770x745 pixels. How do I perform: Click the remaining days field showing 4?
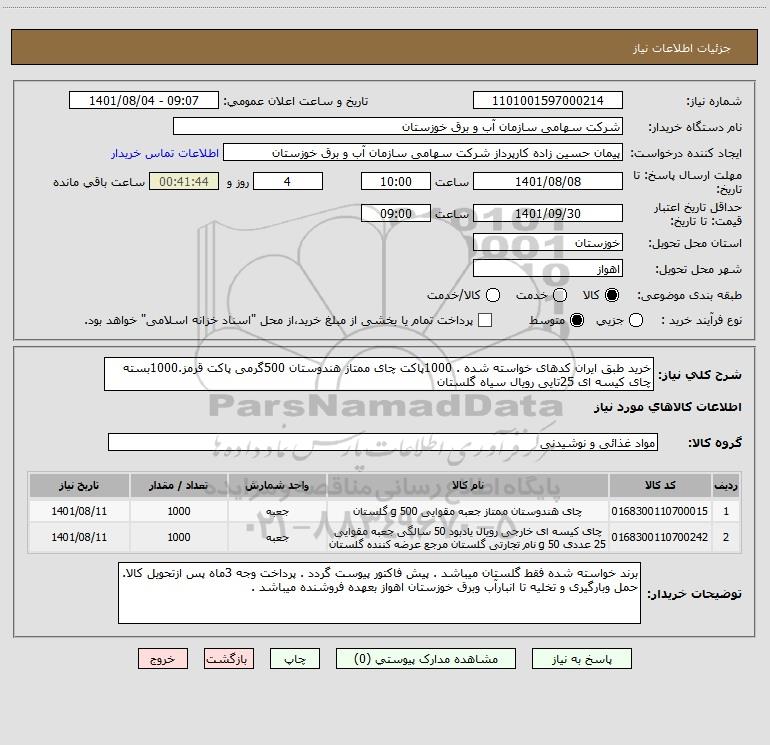click(288, 181)
